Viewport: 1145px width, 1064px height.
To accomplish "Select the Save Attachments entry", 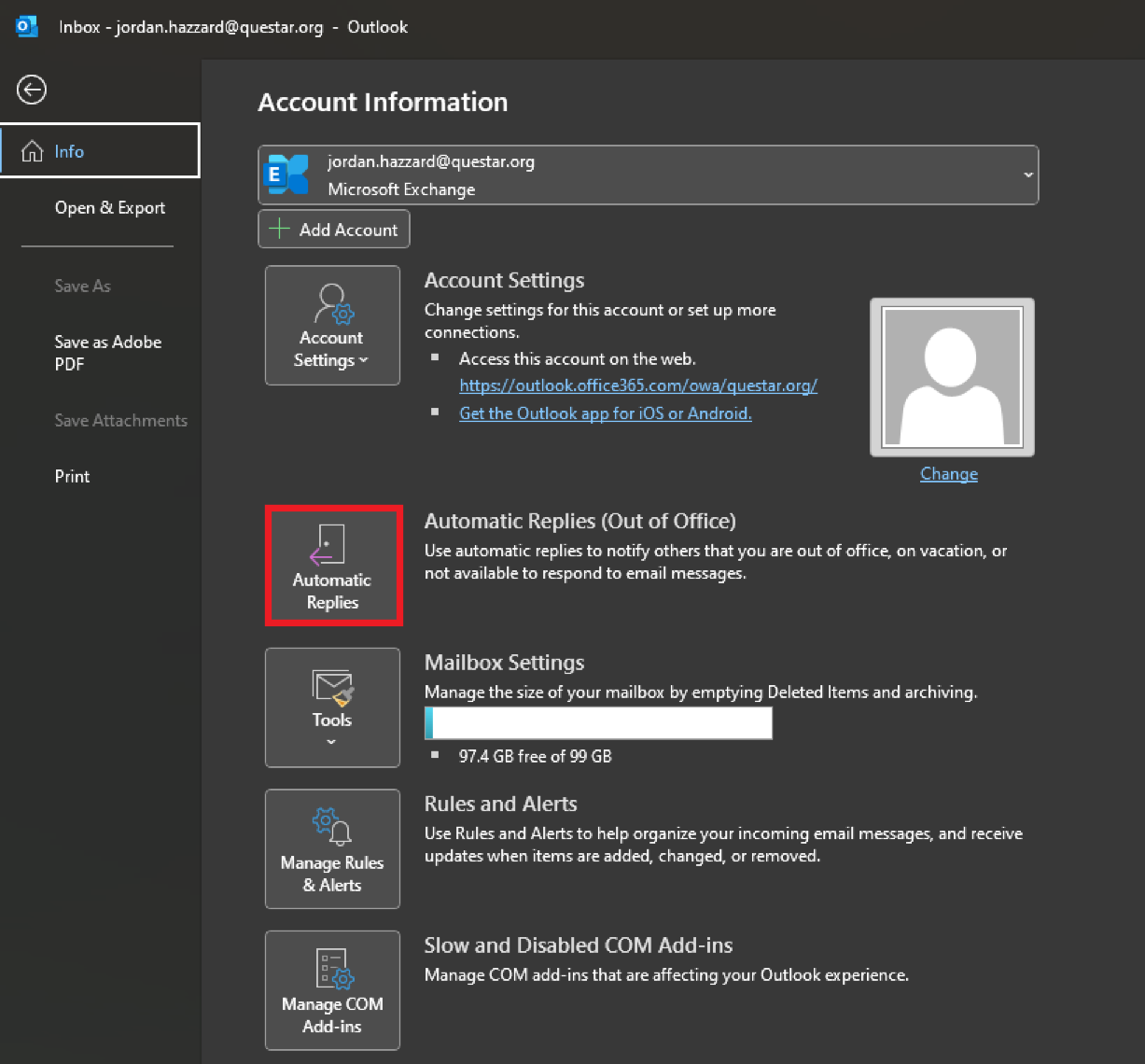I will (x=120, y=420).
